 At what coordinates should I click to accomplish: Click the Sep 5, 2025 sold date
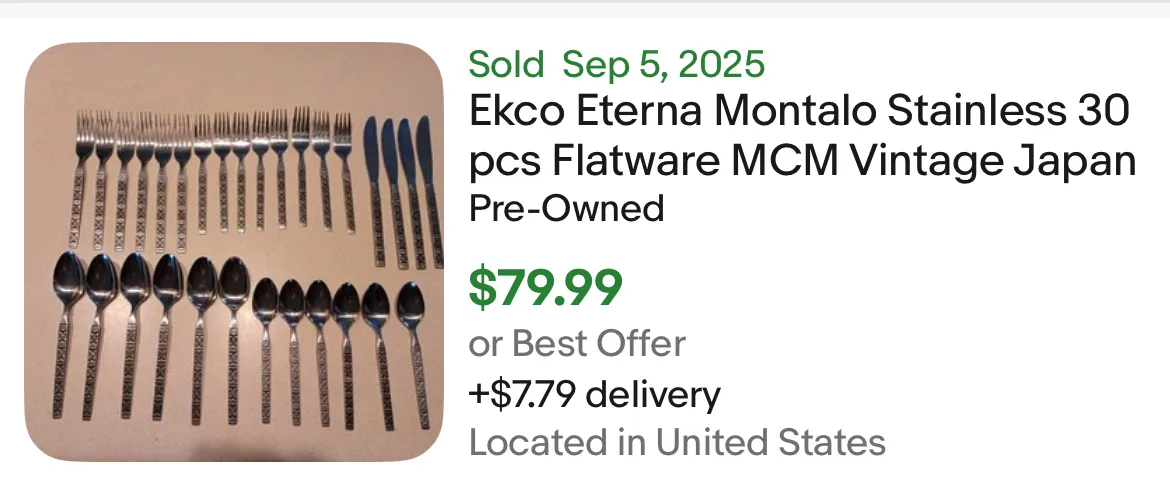click(x=663, y=64)
